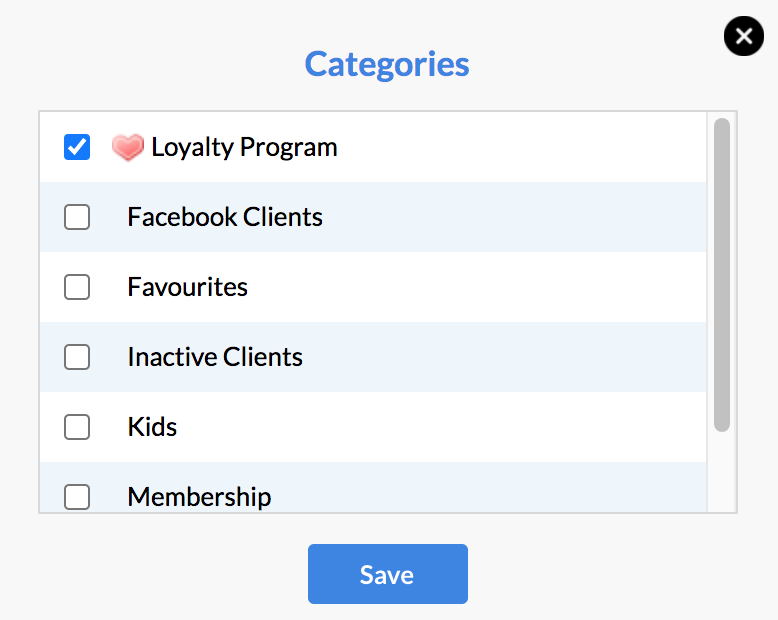Toggle the Kids checkbox on
Screen dimensions: 778x620
tap(77, 427)
